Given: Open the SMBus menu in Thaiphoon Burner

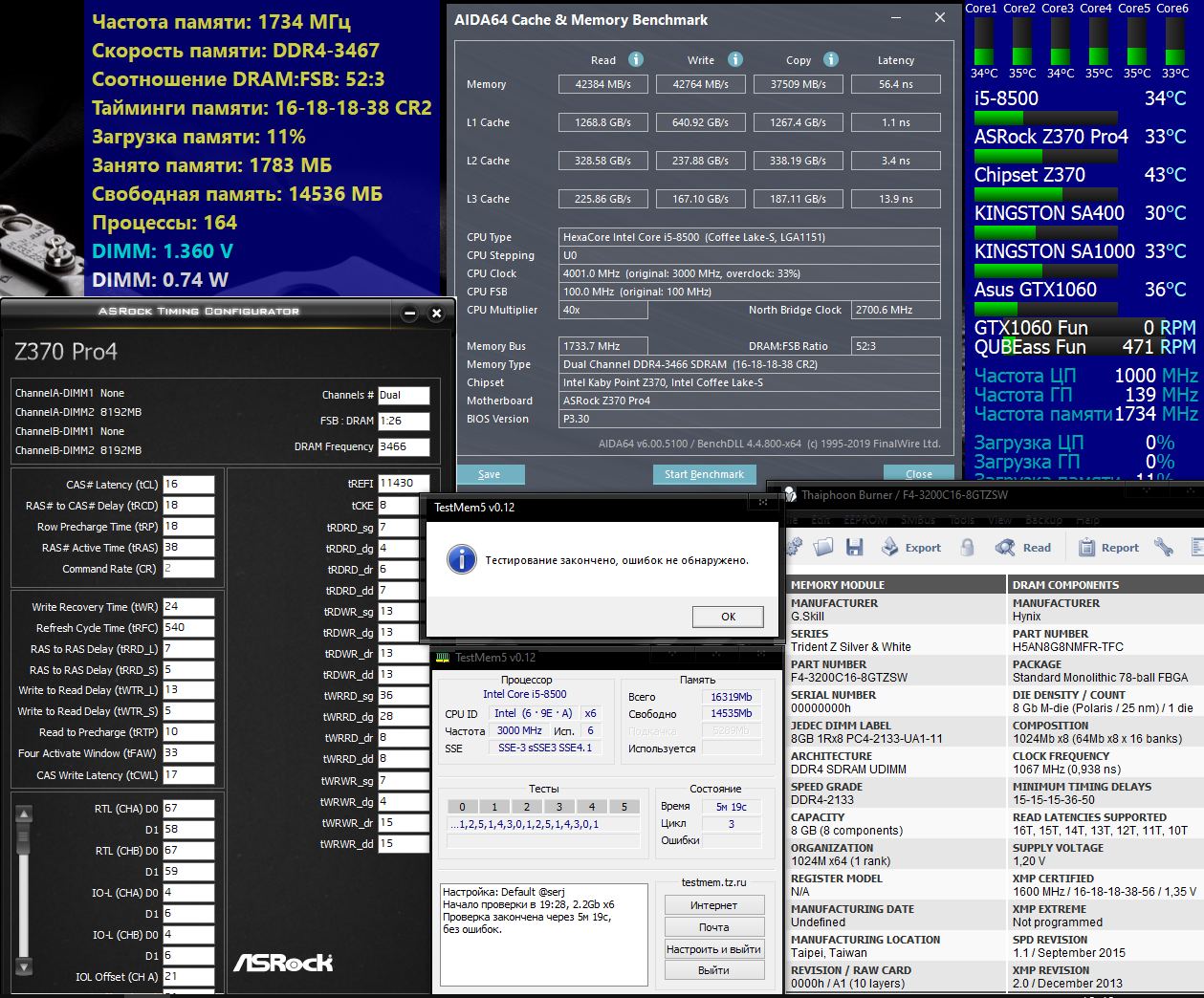Looking at the screenshot, I should (918, 520).
